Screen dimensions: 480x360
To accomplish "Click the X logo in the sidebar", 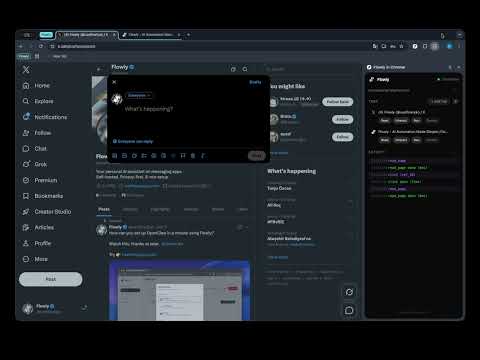I will click(x=26, y=70).
